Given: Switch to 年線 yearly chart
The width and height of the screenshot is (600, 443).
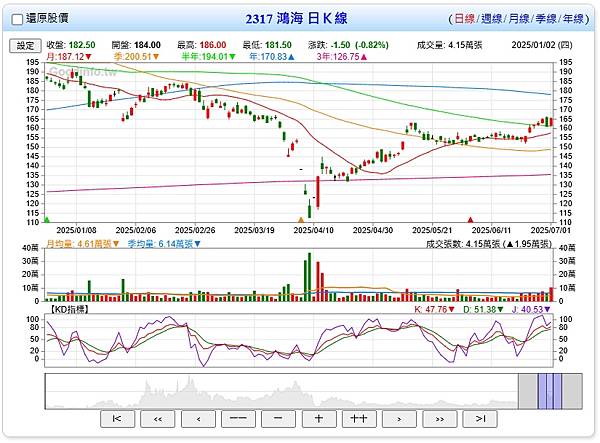Looking at the screenshot, I should click(573, 18).
